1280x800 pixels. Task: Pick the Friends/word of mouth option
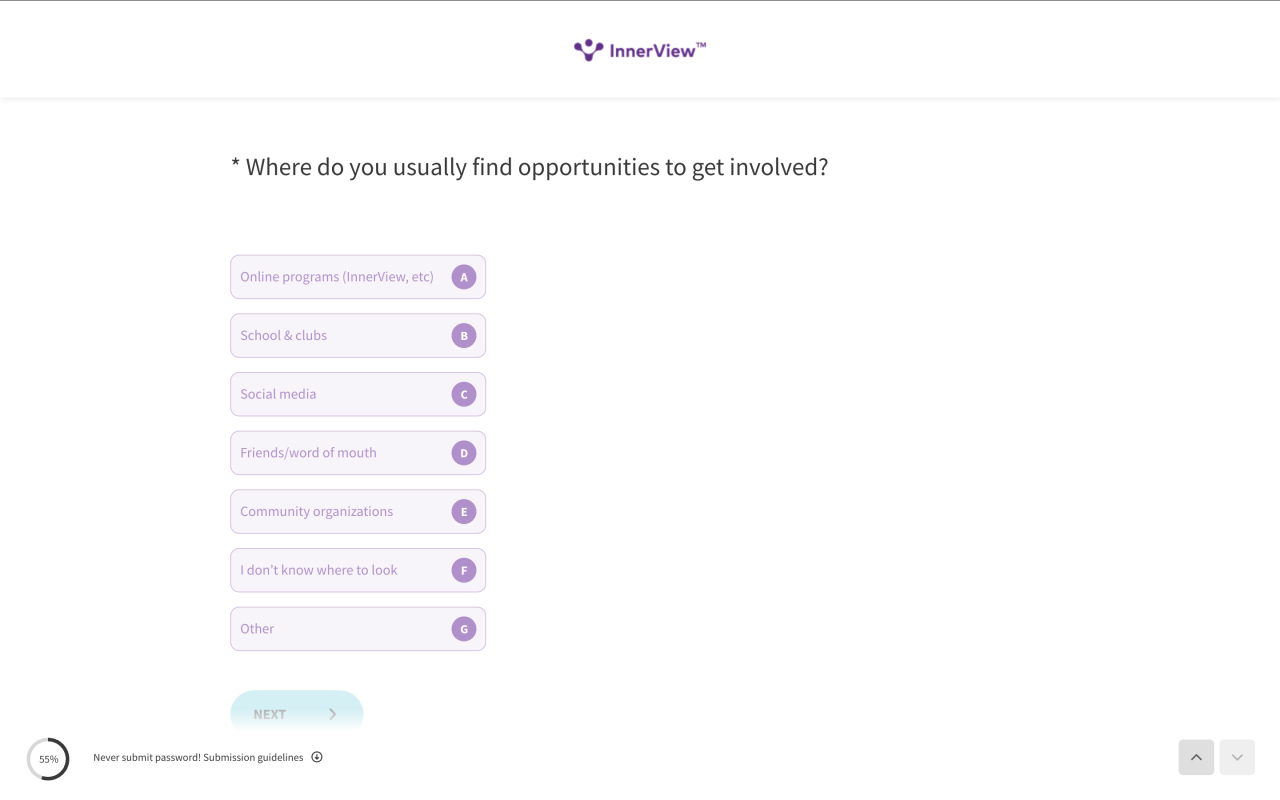(358, 453)
